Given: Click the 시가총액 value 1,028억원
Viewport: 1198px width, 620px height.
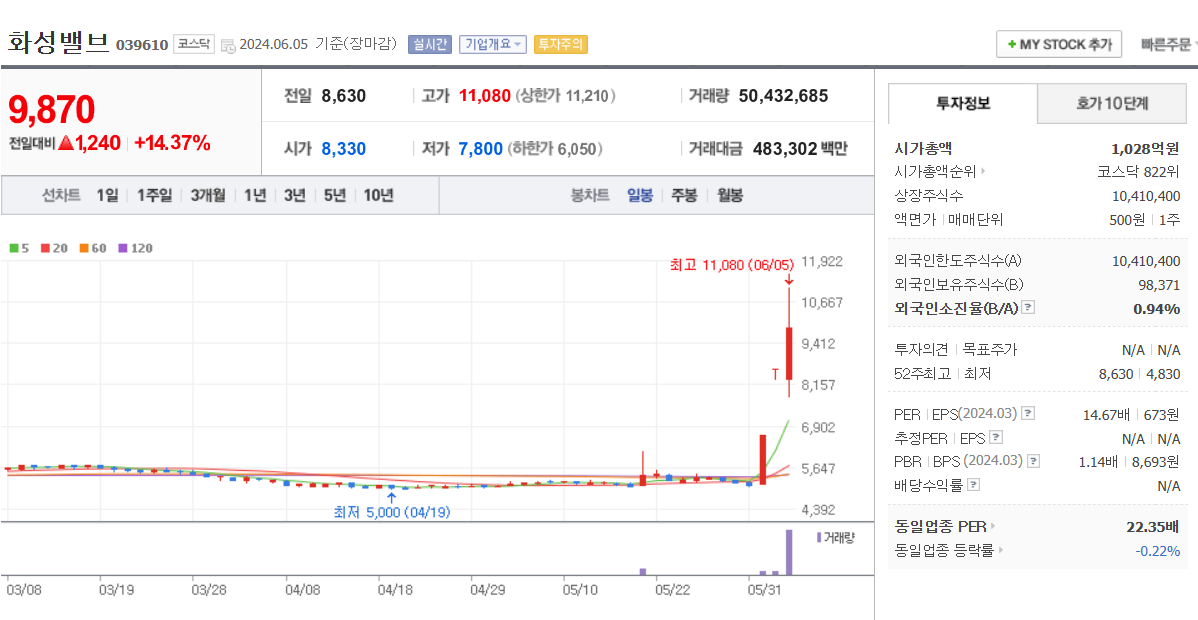Looking at the screenshot, I should (1146, 148).
